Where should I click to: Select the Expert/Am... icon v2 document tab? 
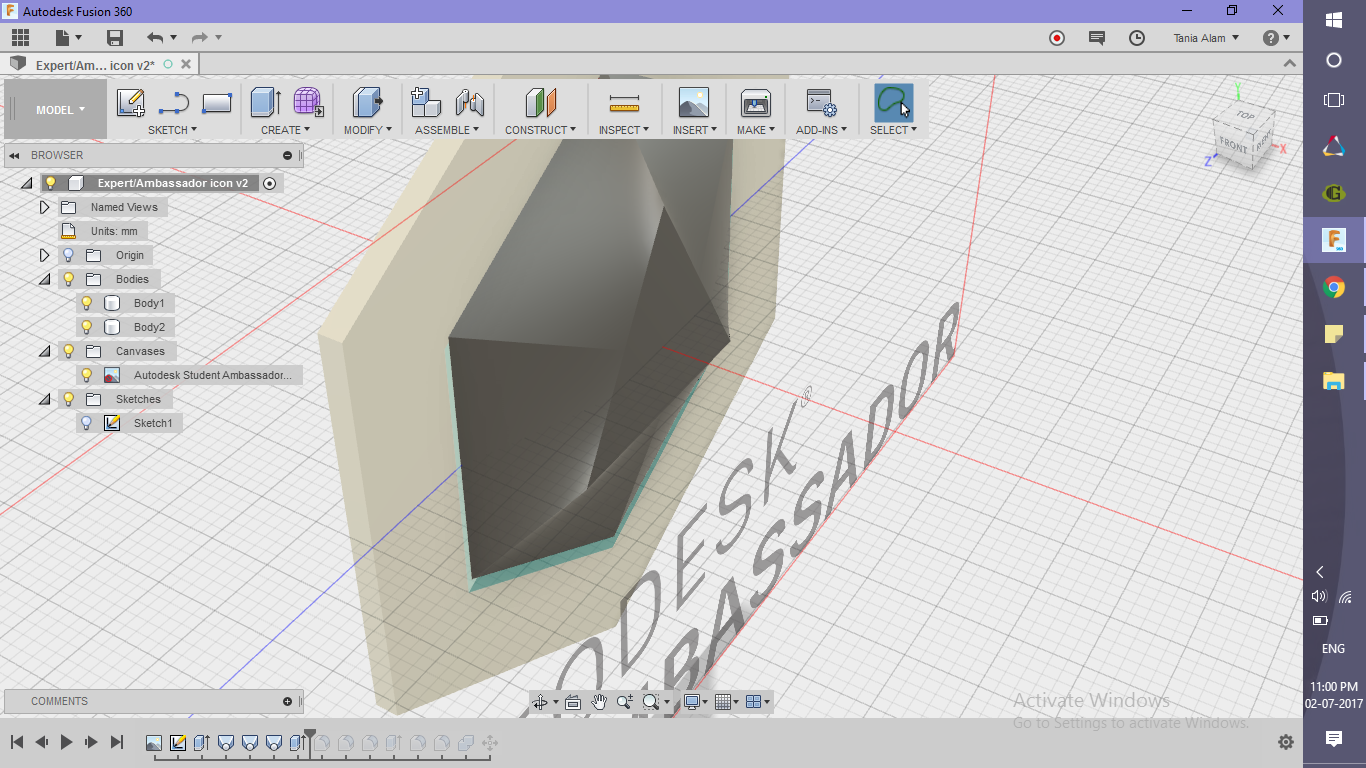point(95,65)
